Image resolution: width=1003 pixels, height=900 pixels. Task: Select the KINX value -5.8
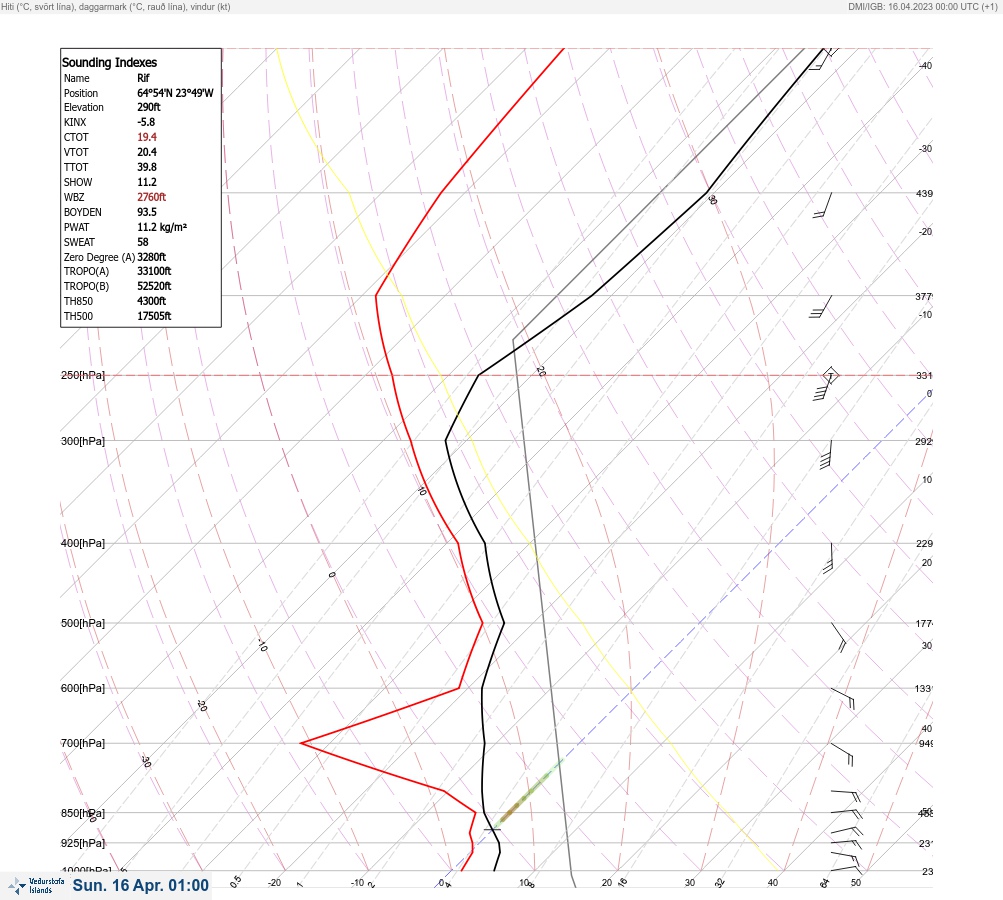[x=146, y=122]
